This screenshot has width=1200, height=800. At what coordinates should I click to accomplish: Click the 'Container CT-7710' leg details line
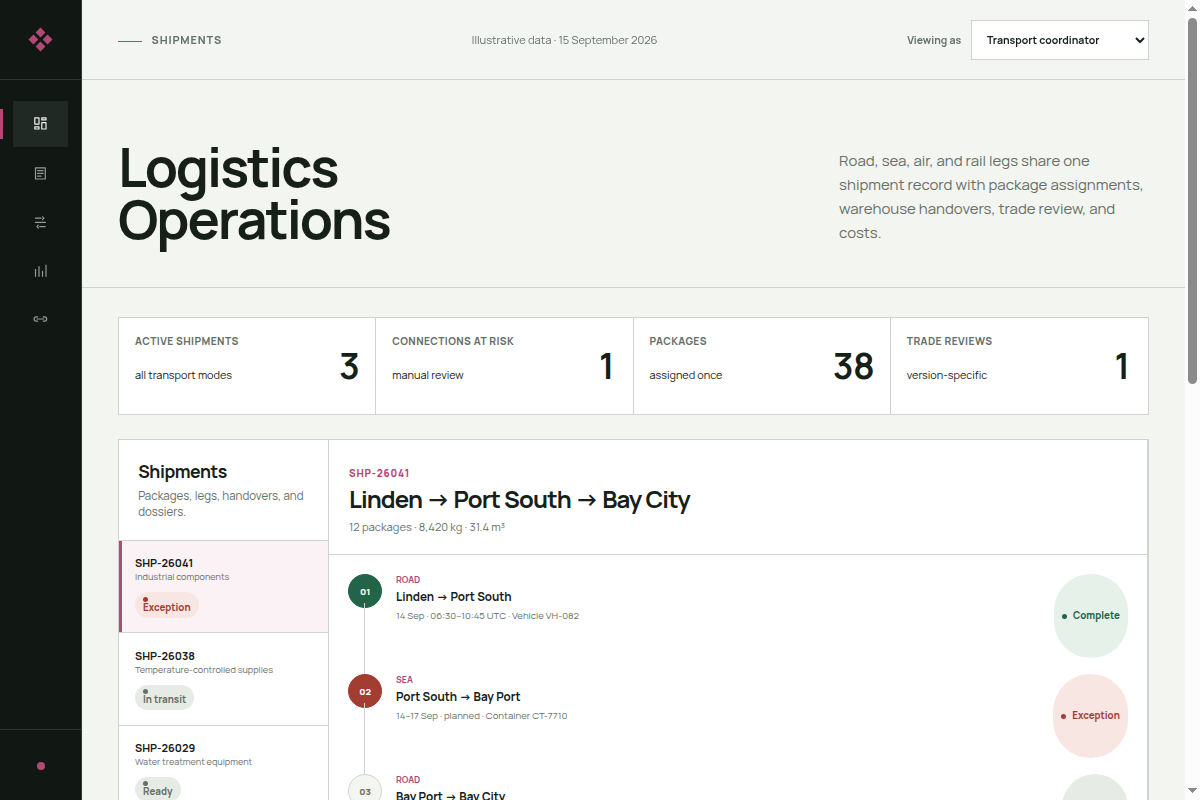(x=481, y=716)
